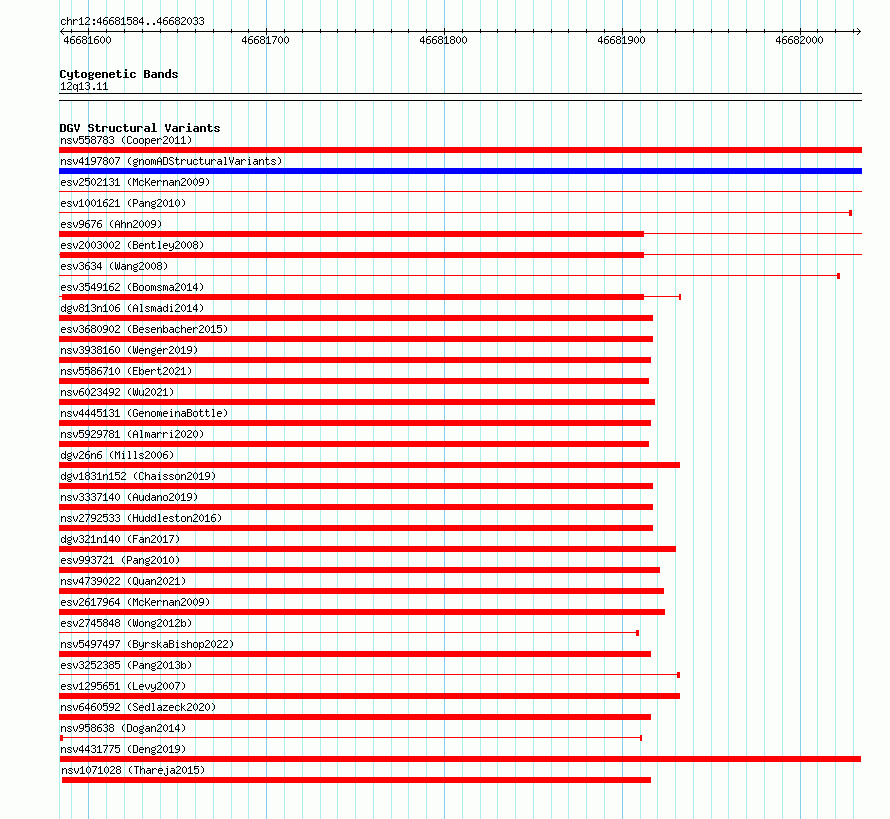
Task: Click the Cytogenetic Bands track title
Action: pyautogui.click(x=119, y=74)
